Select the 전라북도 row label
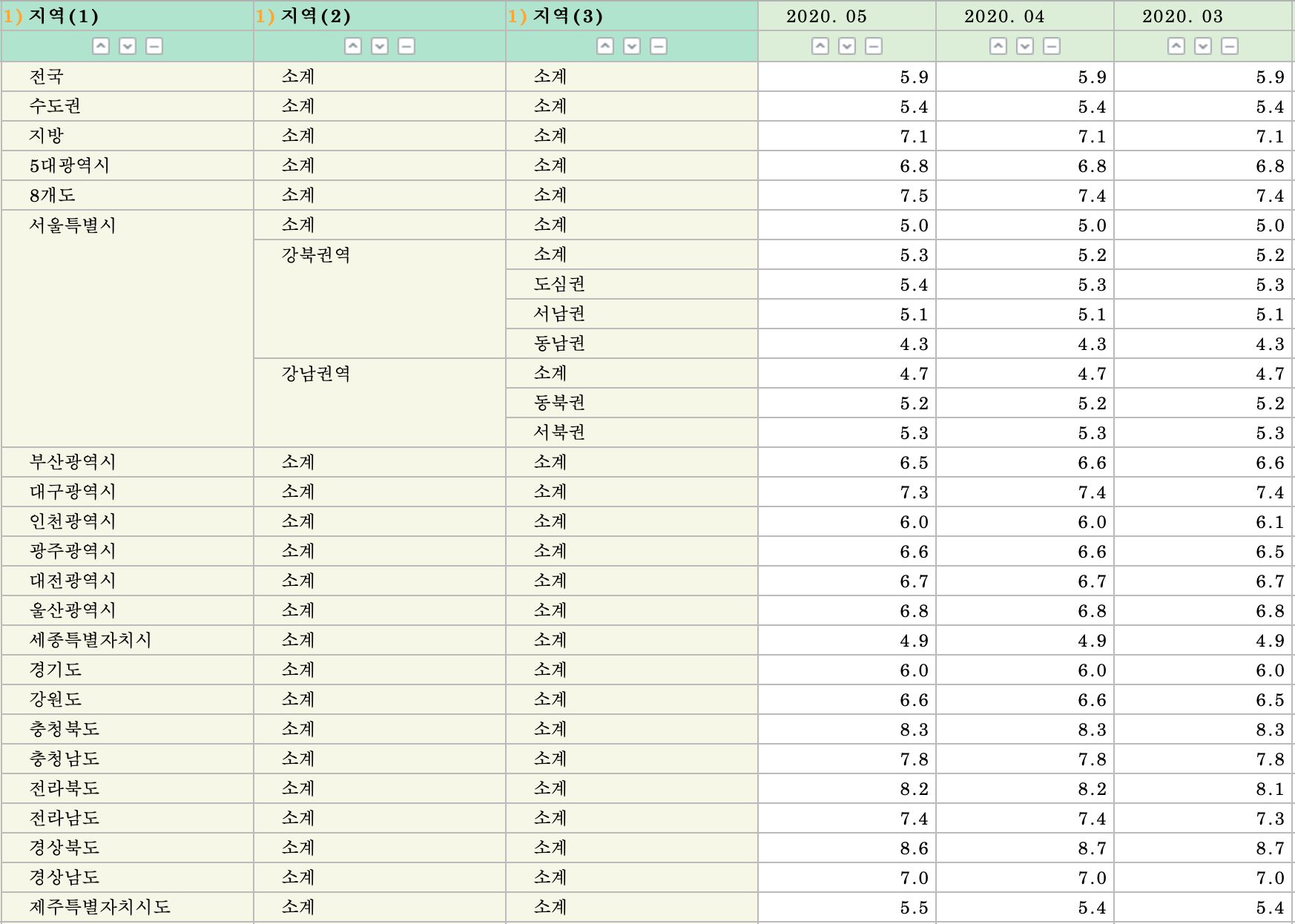Screen dimensions: 1295x924 tap(65, 788)
